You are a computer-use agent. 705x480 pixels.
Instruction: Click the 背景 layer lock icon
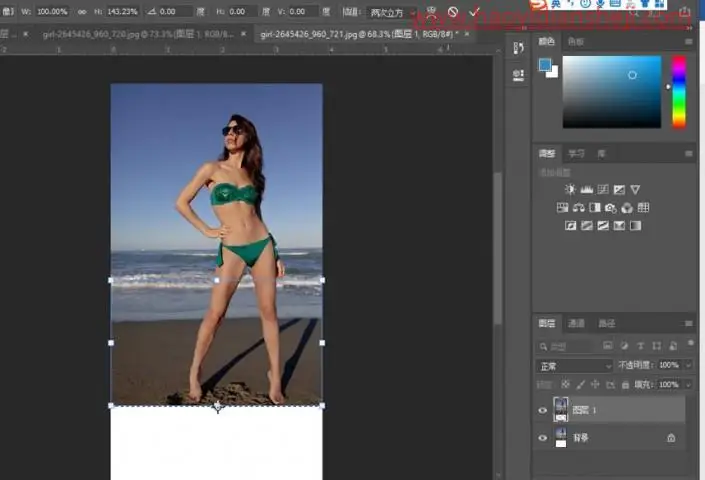pyautogui.click(x=671, y=437)
